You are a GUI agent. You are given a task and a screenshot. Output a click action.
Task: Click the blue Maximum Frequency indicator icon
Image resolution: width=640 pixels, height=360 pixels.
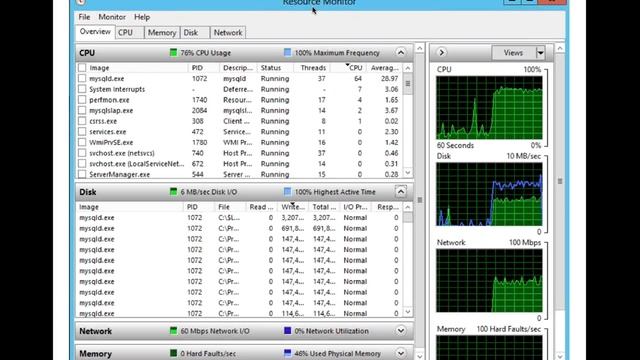[x=287, y=53]
